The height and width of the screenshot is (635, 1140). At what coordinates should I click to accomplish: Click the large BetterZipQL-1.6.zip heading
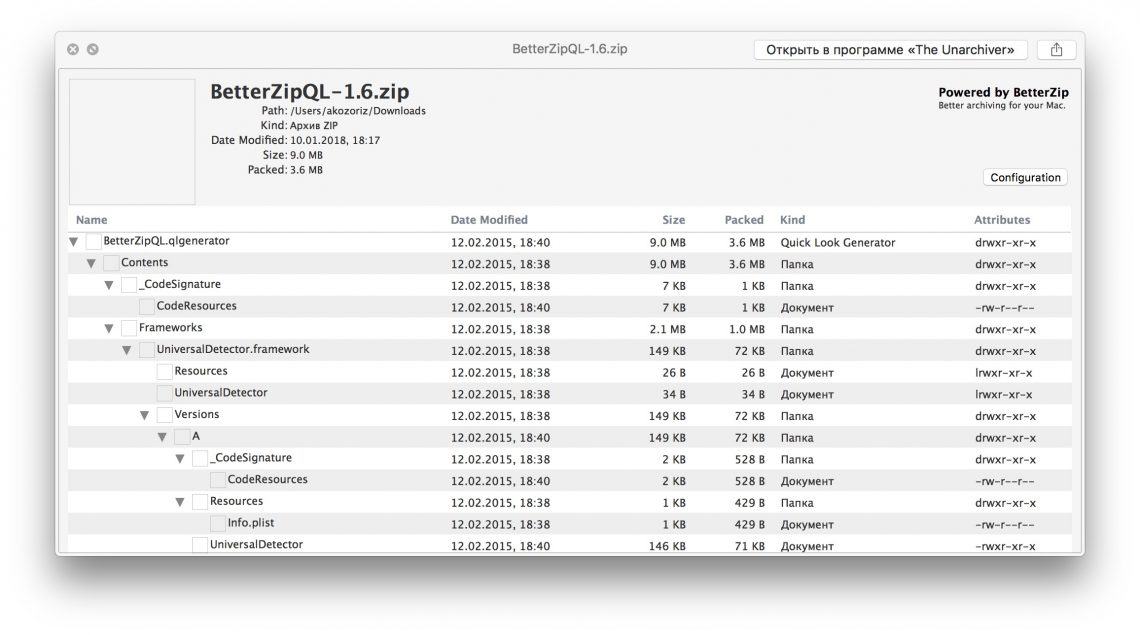click(310, 92)
